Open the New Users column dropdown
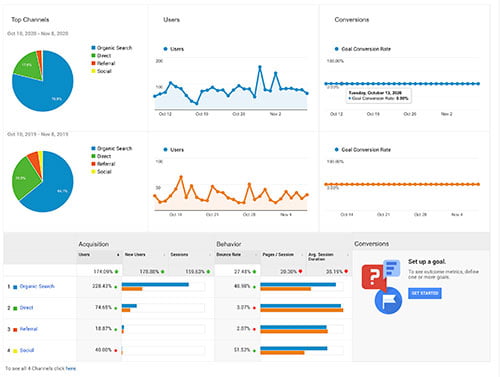Screen dimensions: 500x377 [164, 255]
